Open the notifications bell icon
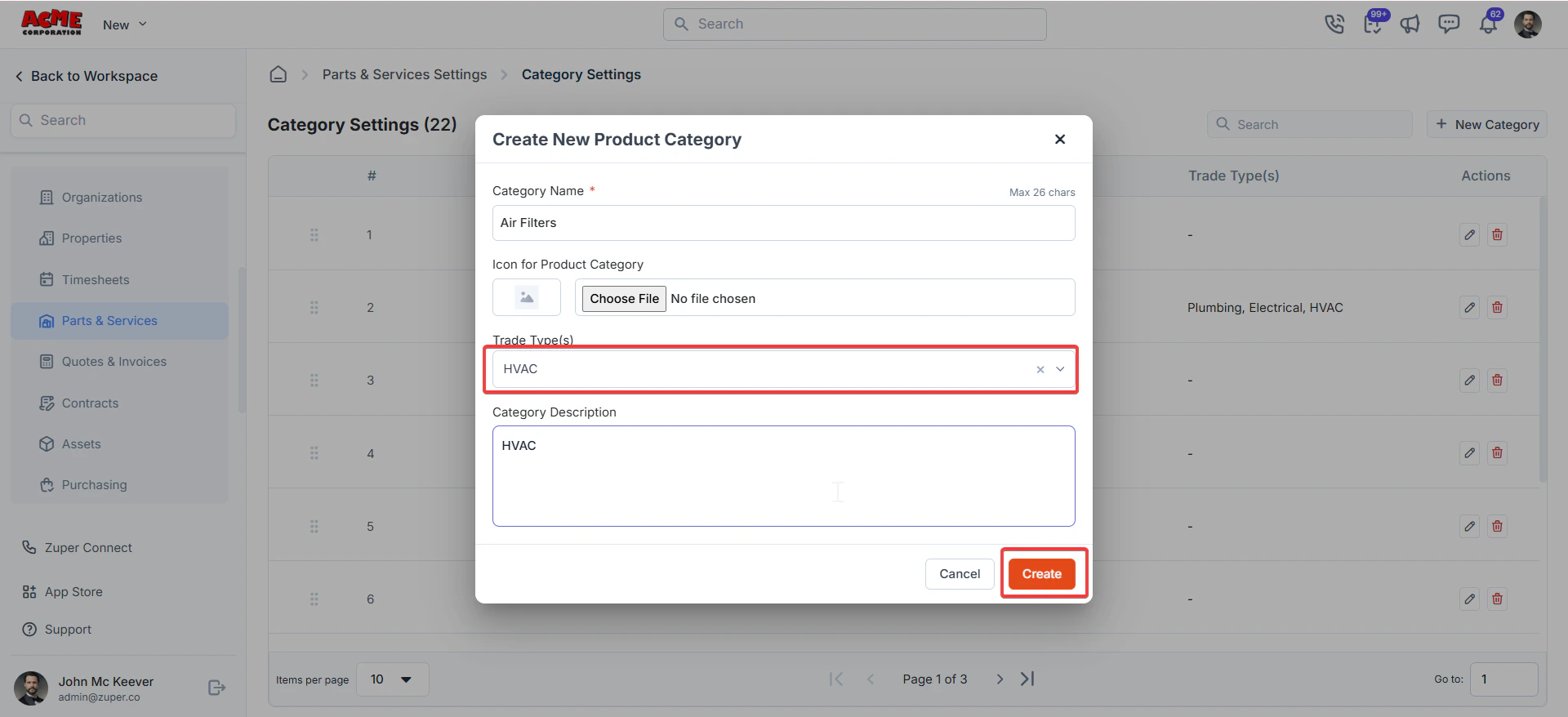 pyautogui.click(x=1488, y=24)
